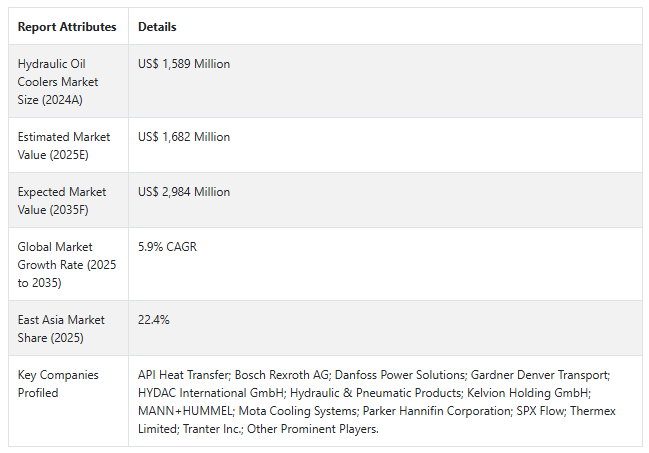The image size is (649, 453).
Task: Select the Expected Market Value (2035F) label
Action: 64,200
